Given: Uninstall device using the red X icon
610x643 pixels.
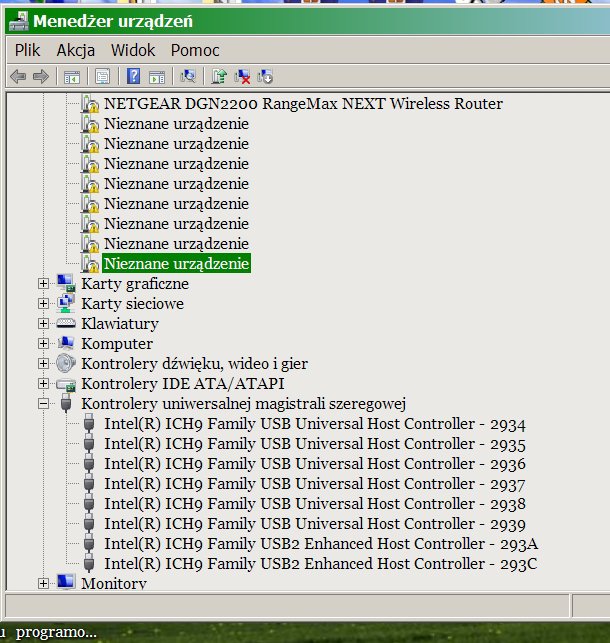Looking at the screenshot, I should (242, 76).
